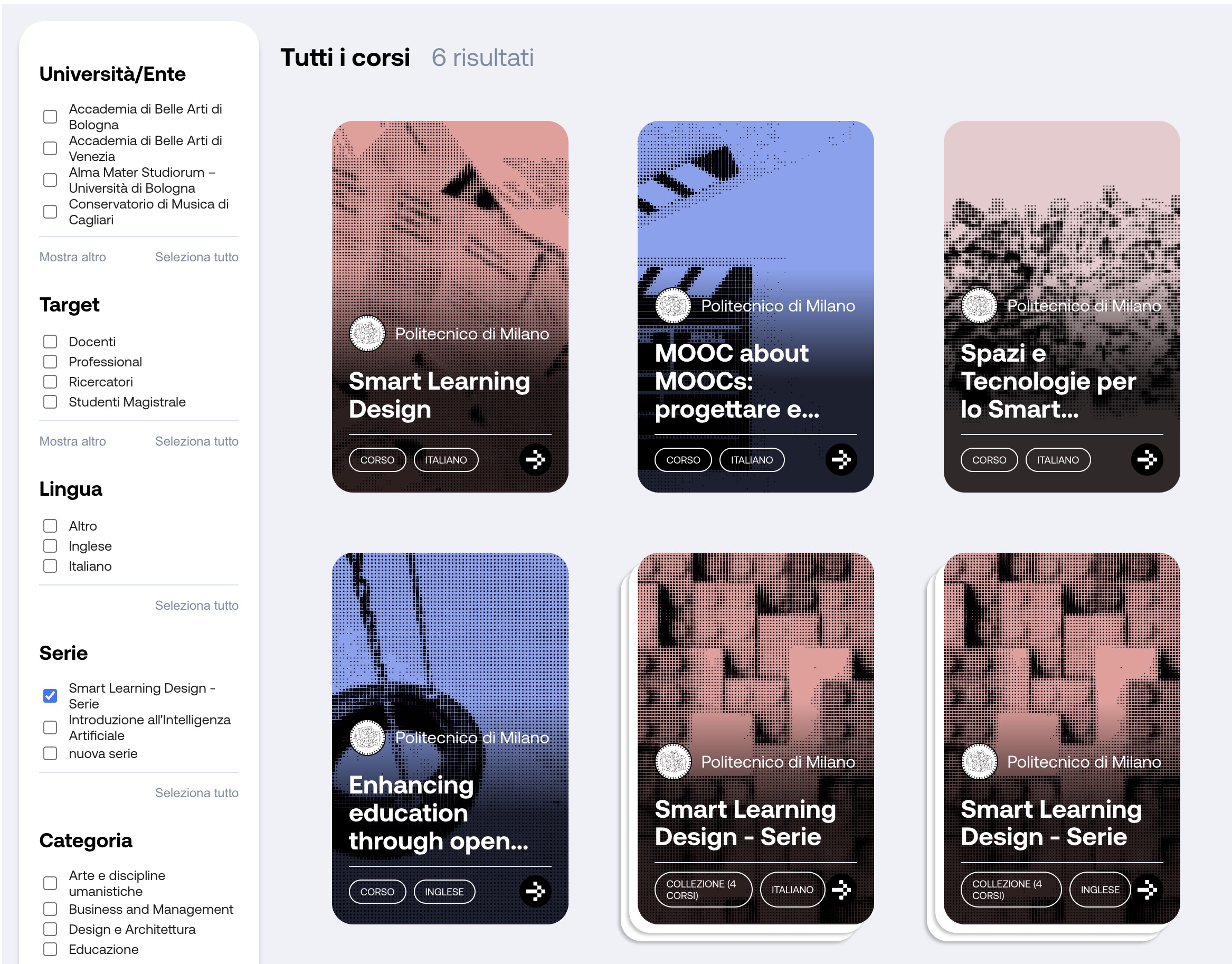1232x964 pixels.
Task: Expand Università/Ente list with Mostra altro
Action: point(72,258)
